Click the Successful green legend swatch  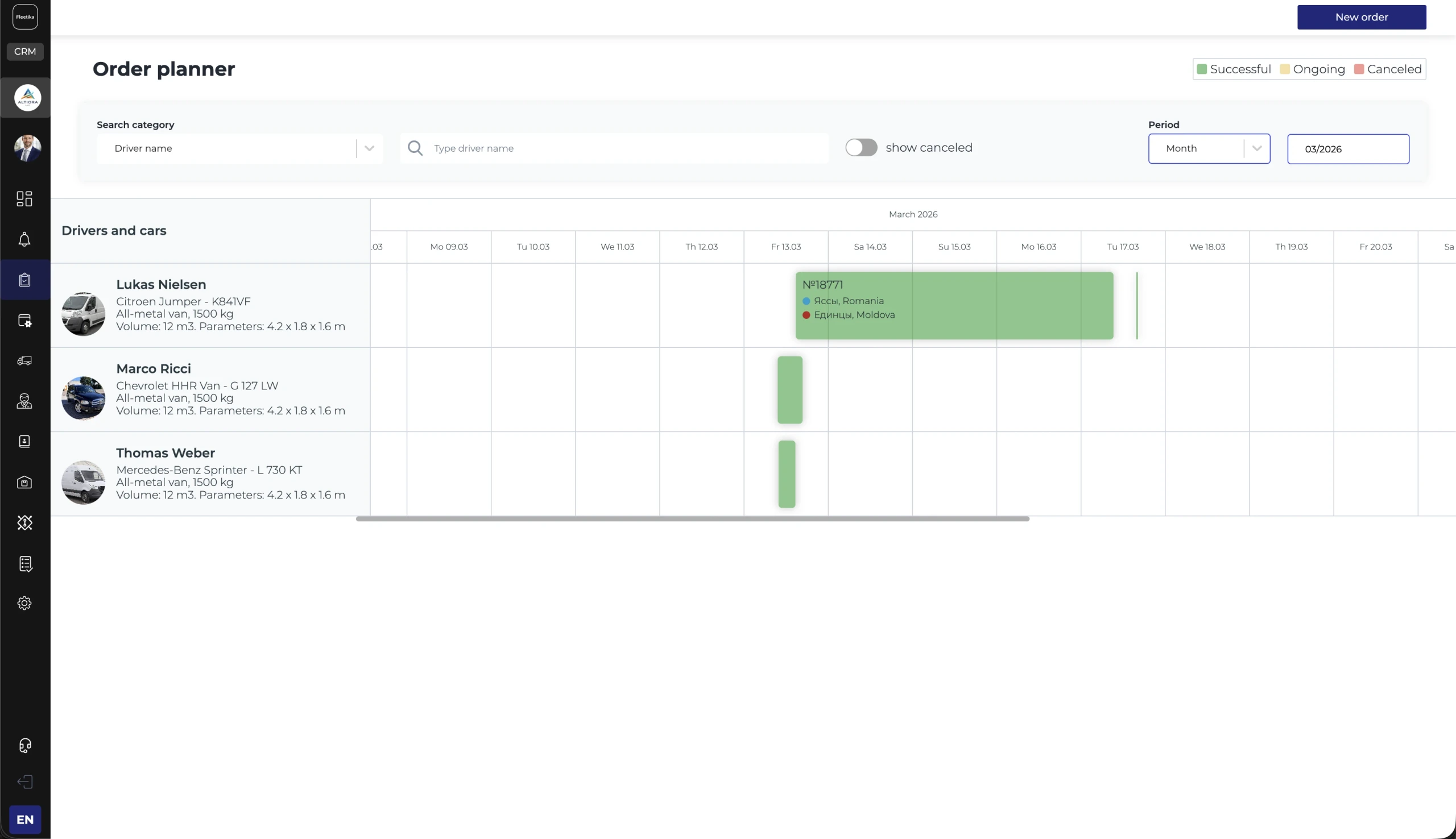coord(1202,69)
